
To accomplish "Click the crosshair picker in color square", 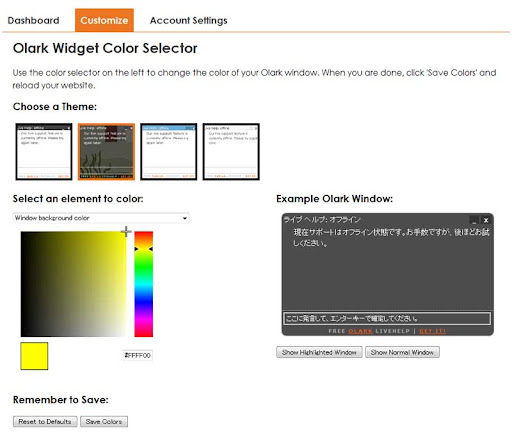I will pos(126,231).
